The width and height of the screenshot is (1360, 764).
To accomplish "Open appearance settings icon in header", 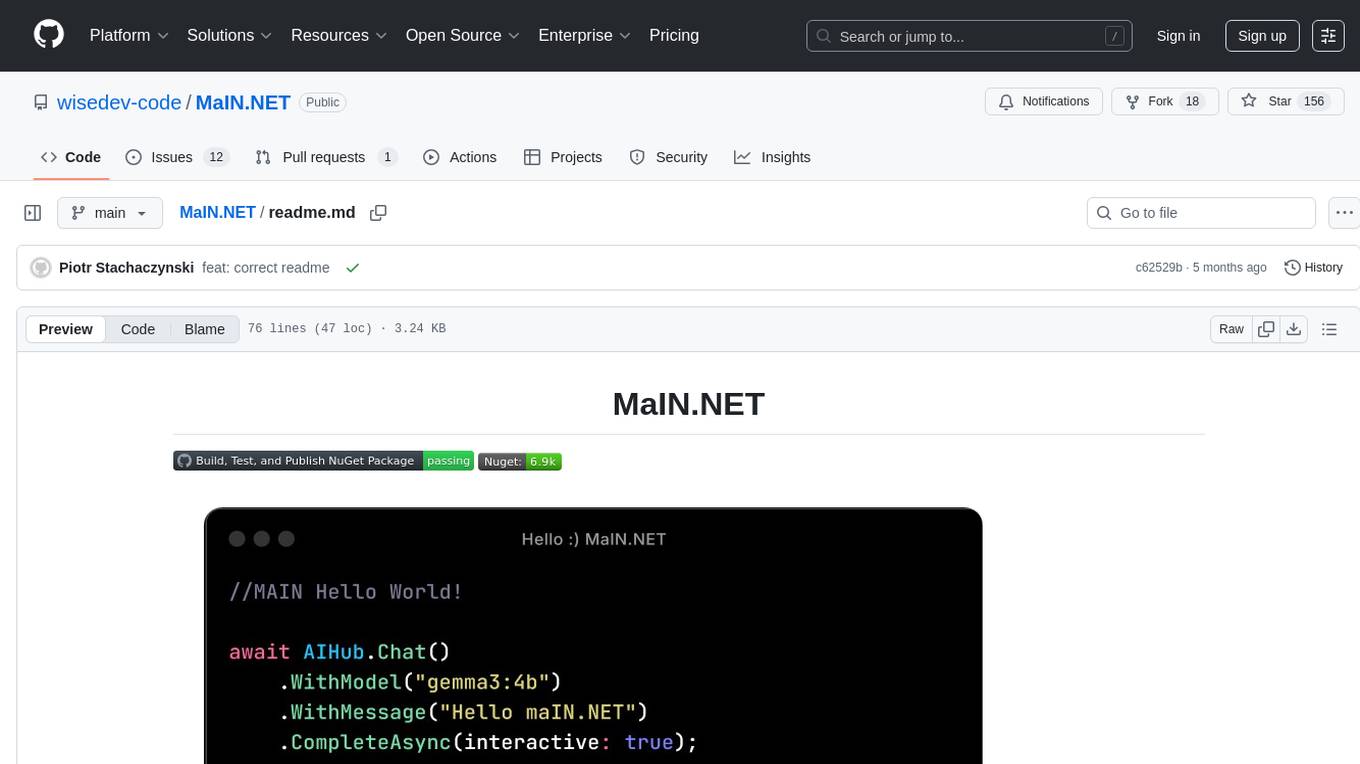I will click(x=1328, y=36).
